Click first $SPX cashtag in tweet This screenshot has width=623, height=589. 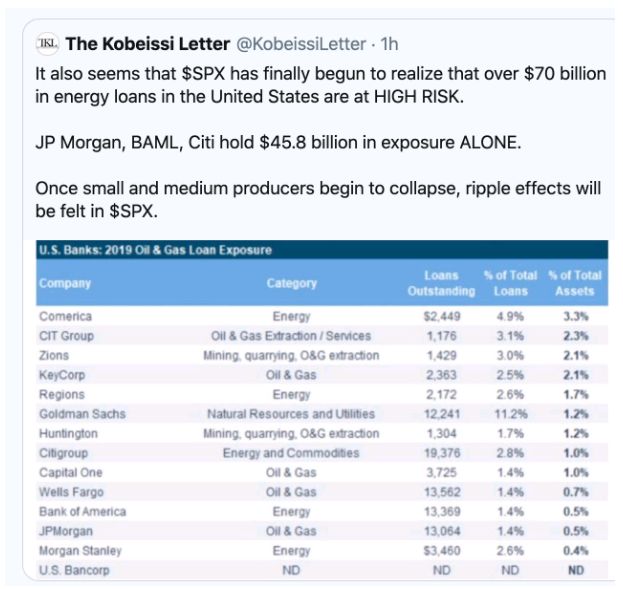point(204,74)
